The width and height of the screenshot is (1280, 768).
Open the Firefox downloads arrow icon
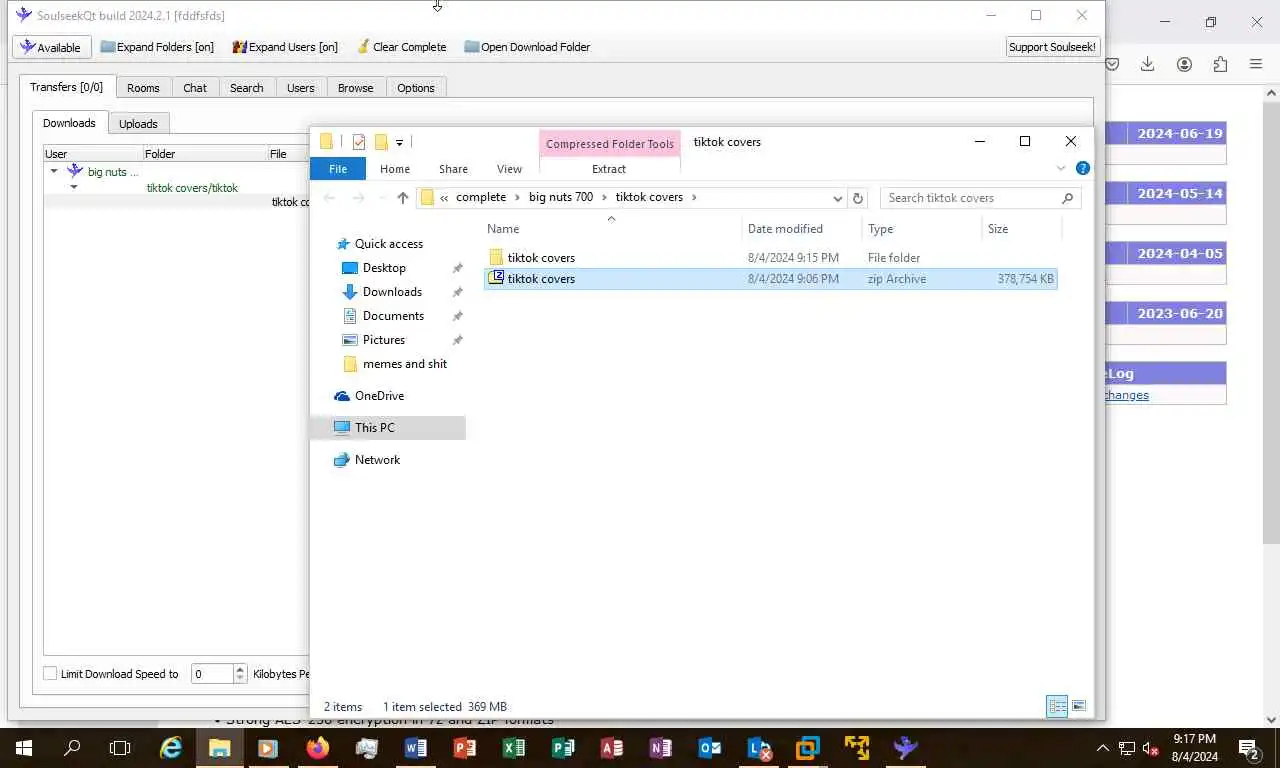(1148, 64)
